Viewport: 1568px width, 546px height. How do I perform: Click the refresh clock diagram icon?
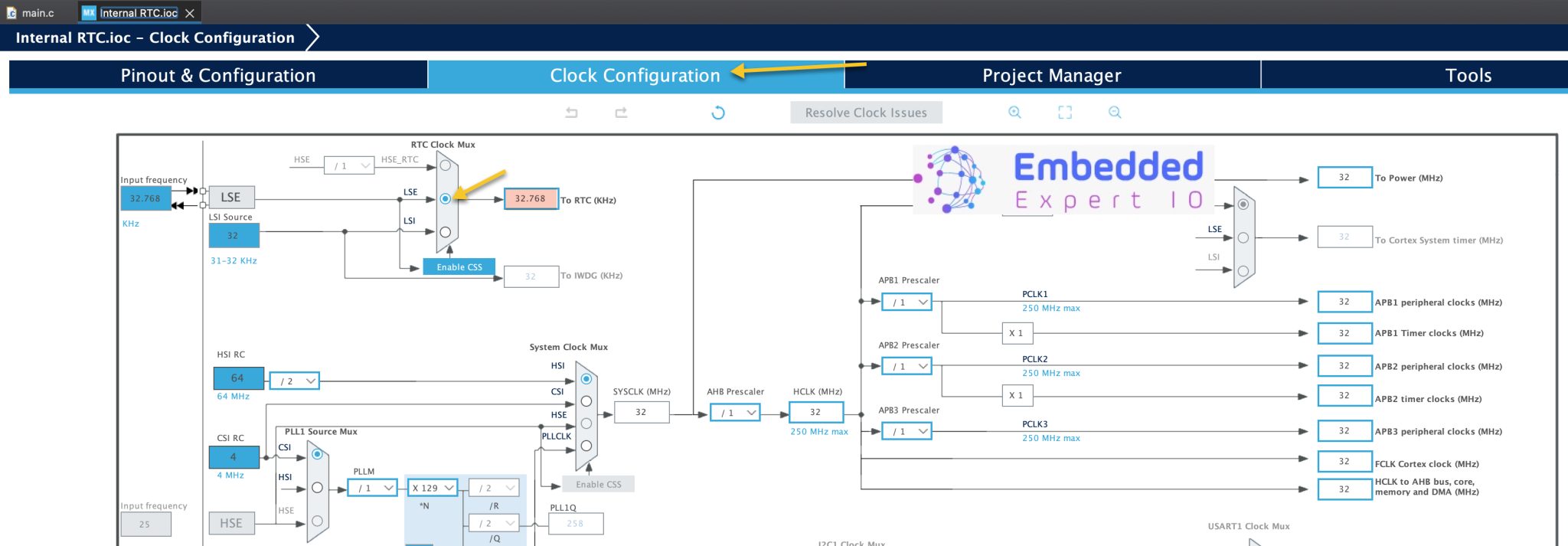(x=717, y=113)
